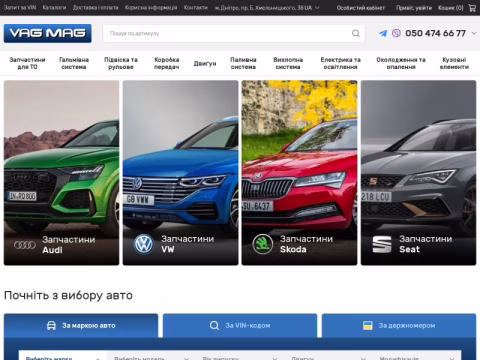Open 'Запчастини Seat' banner card

click(x=419, y=173)
